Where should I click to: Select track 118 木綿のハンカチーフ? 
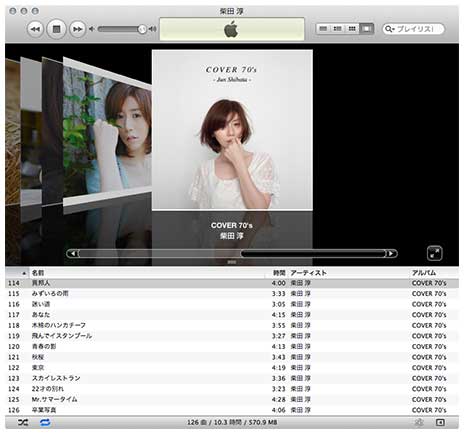pos(232,325)
